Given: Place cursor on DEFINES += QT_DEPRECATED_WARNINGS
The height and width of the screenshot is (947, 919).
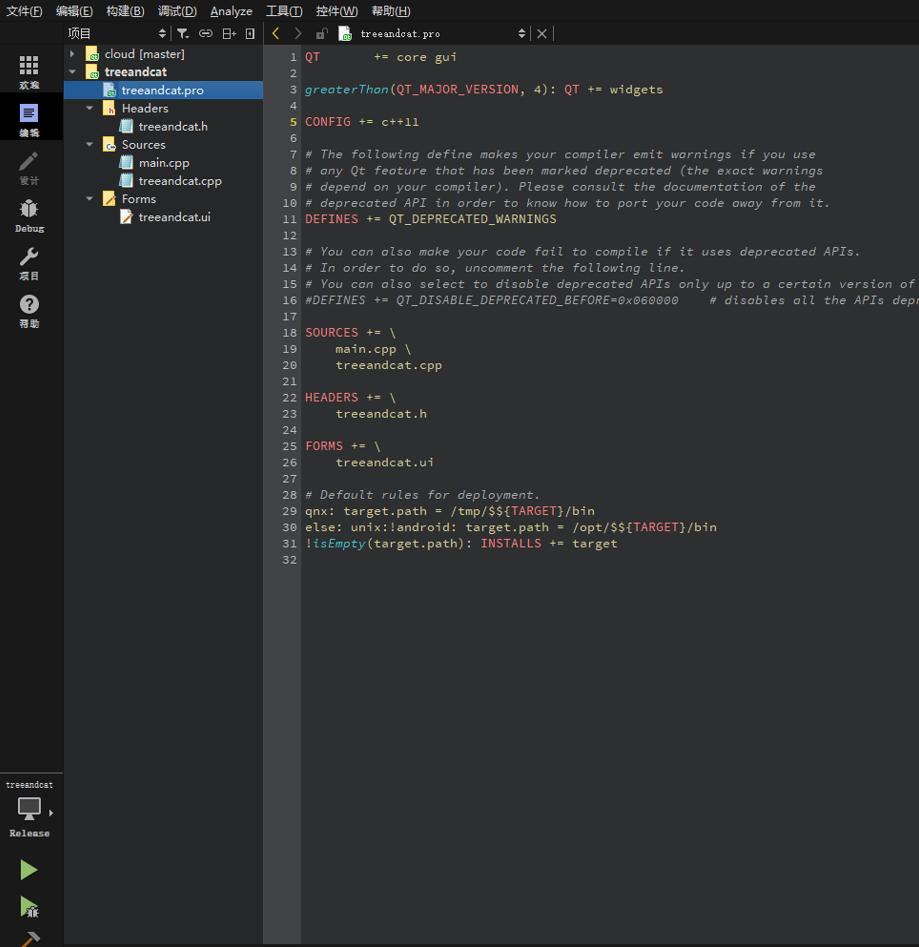Looking at the screenshot, I should click(x=431, y=219).
